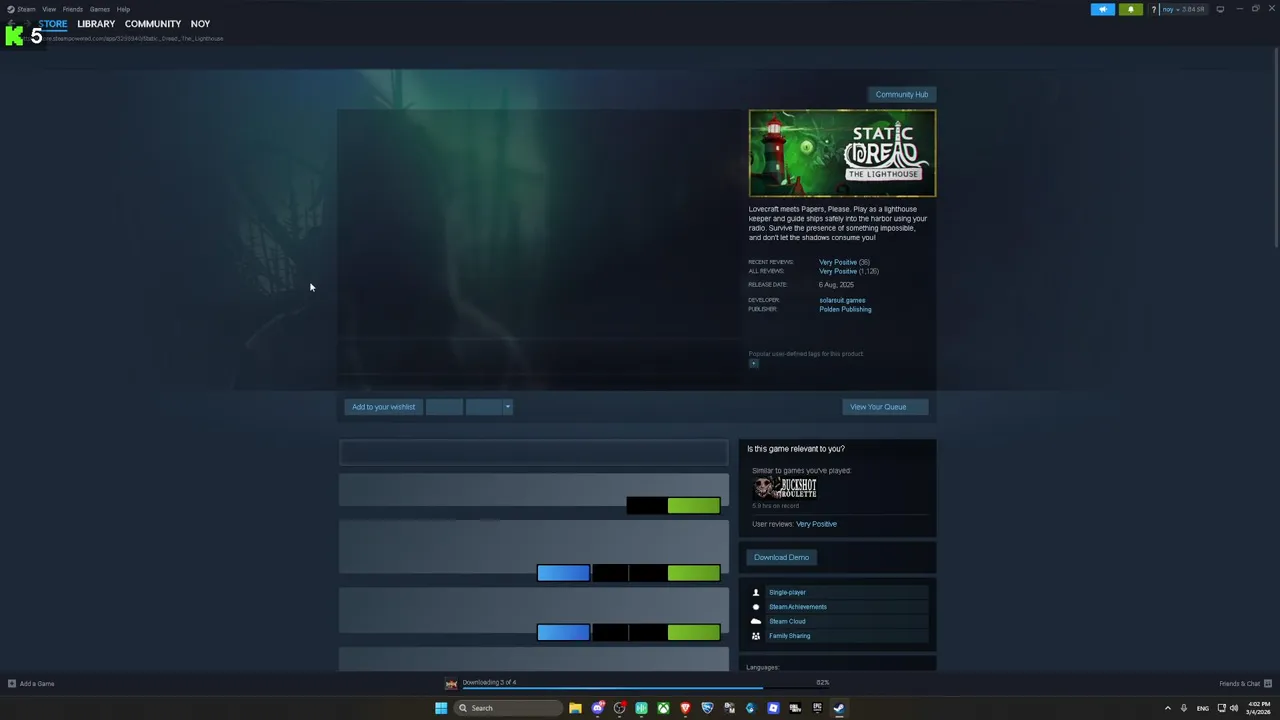
Task: Click the Community Hub button
Action: (902, 94)
